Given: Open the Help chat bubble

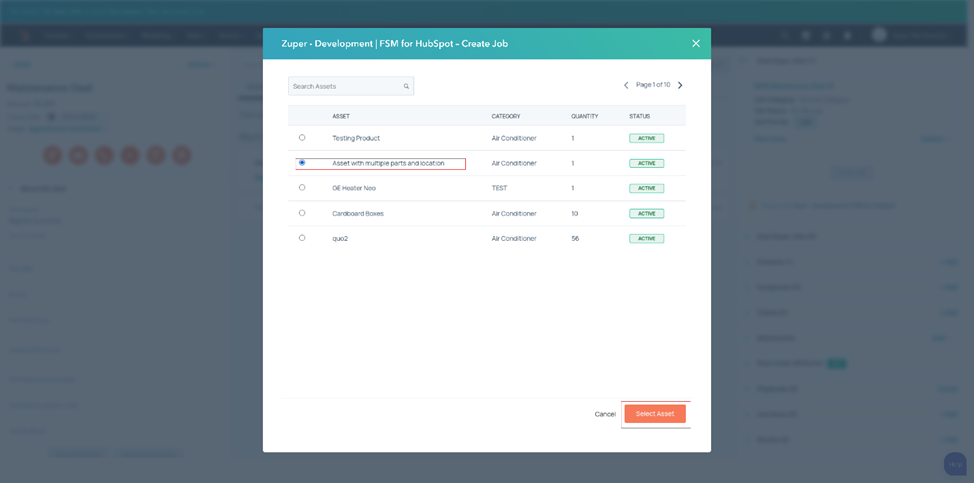Looking at the screenshot, I should coord(955,464).
